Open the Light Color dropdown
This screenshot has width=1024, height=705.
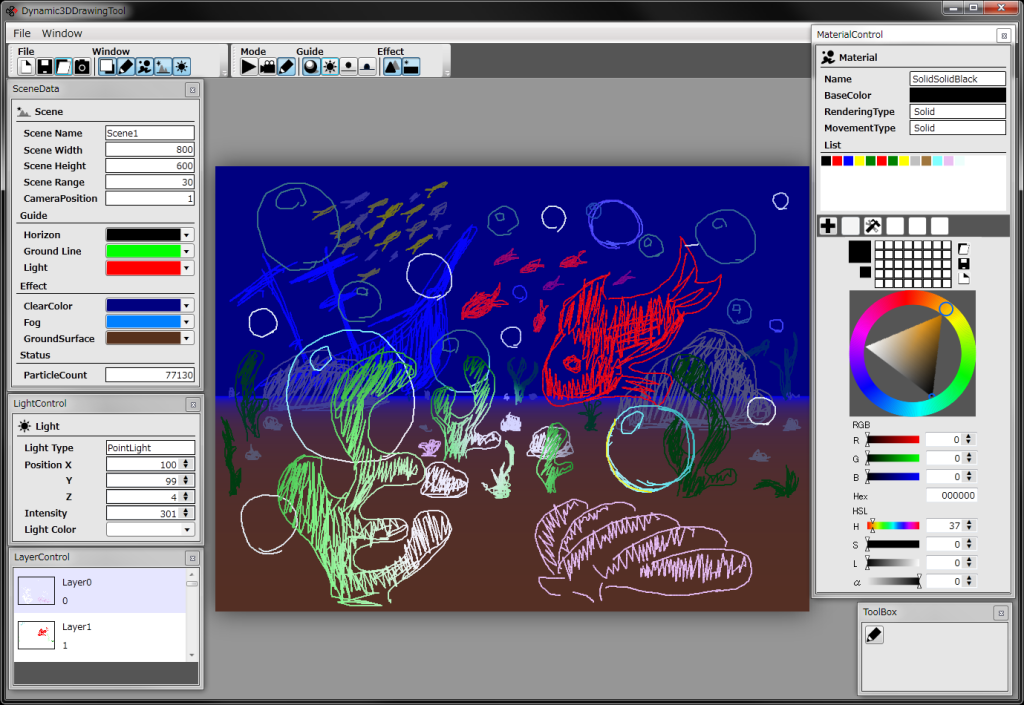(x=187, y=529)
